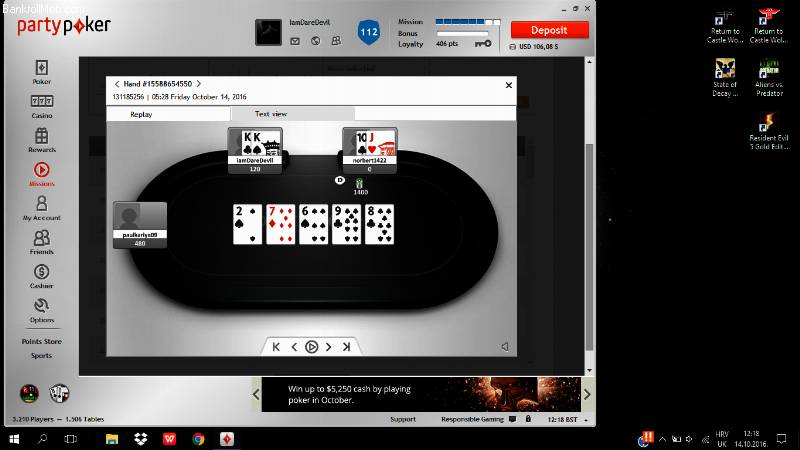Click the roulette chip icon bottom left
Screen dimensions: 800x450
29,393
